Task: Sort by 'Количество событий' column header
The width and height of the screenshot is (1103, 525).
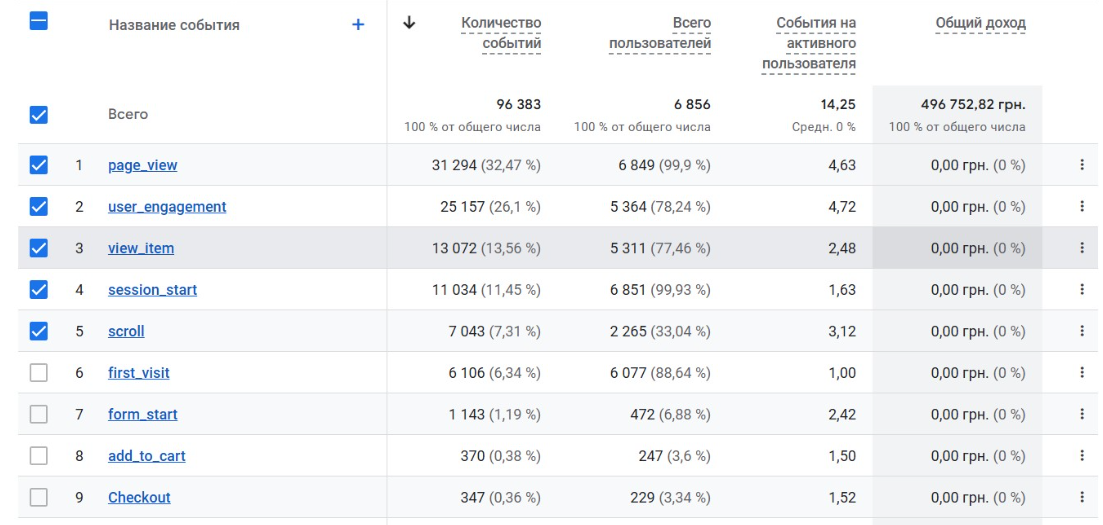Action: tap(500, 33)
